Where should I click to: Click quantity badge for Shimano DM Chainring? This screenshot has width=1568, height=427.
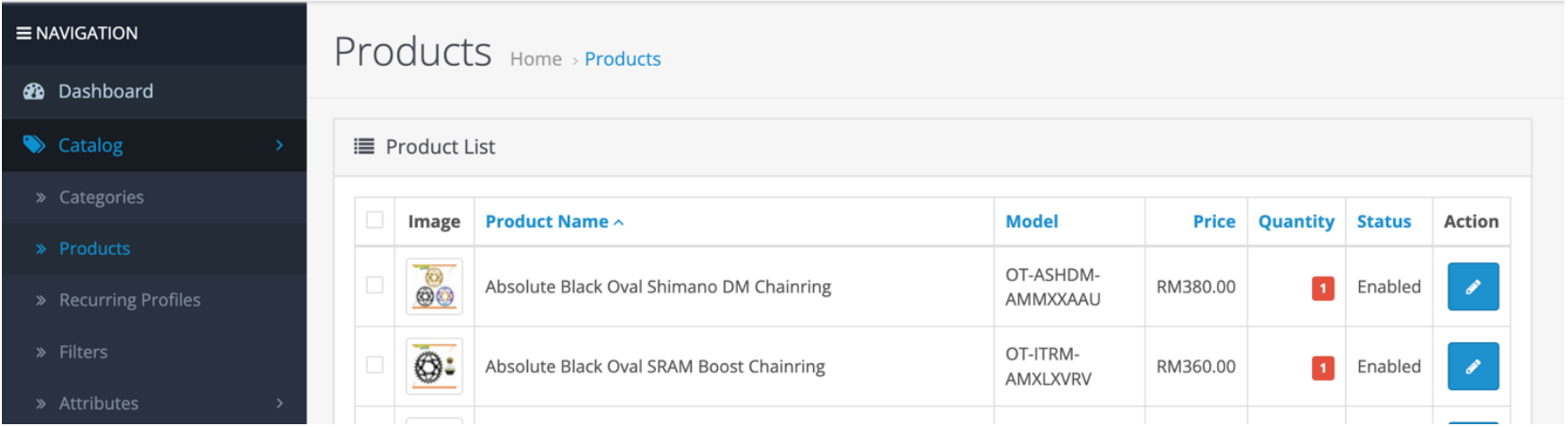[x=1322, y=289]
